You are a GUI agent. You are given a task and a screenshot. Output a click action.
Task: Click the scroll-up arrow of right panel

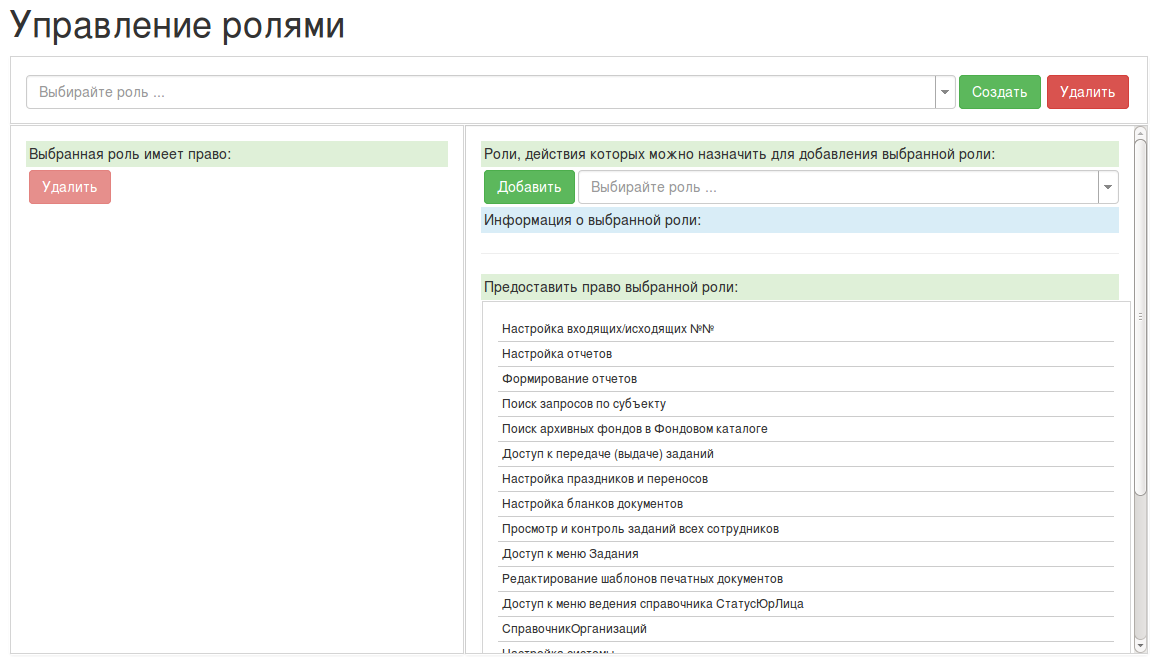1140,132
